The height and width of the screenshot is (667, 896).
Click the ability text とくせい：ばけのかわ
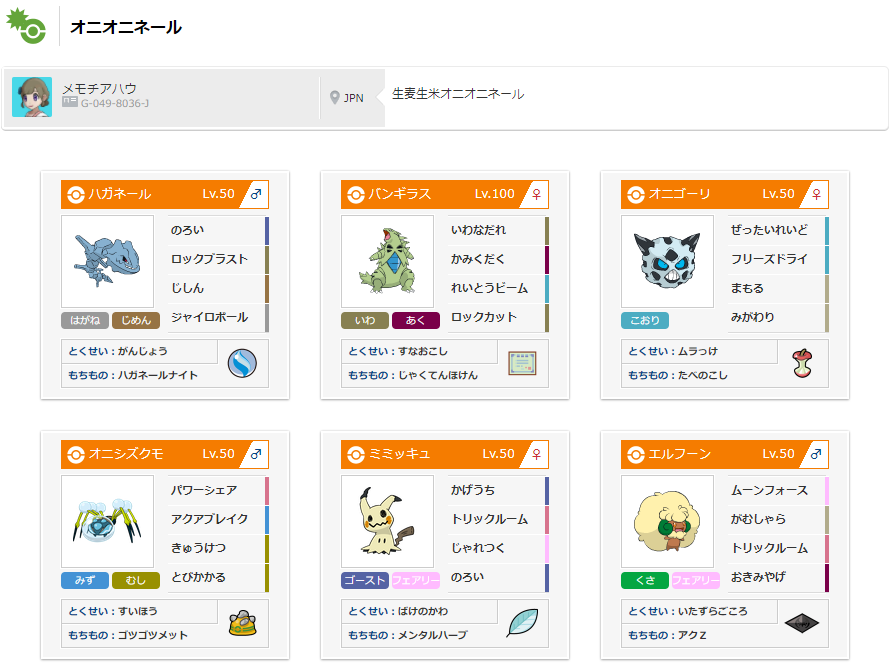point(398,611)
